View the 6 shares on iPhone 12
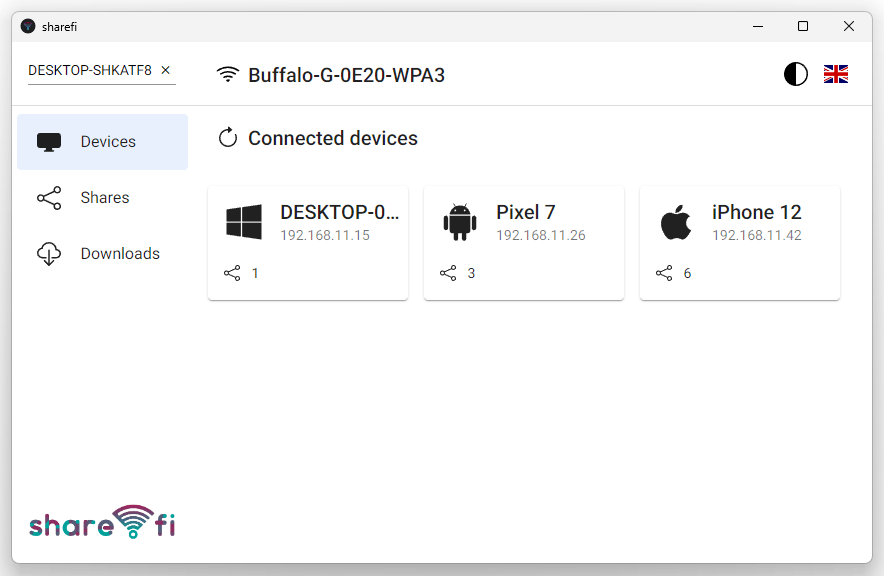884x576 pixels. 673,273
